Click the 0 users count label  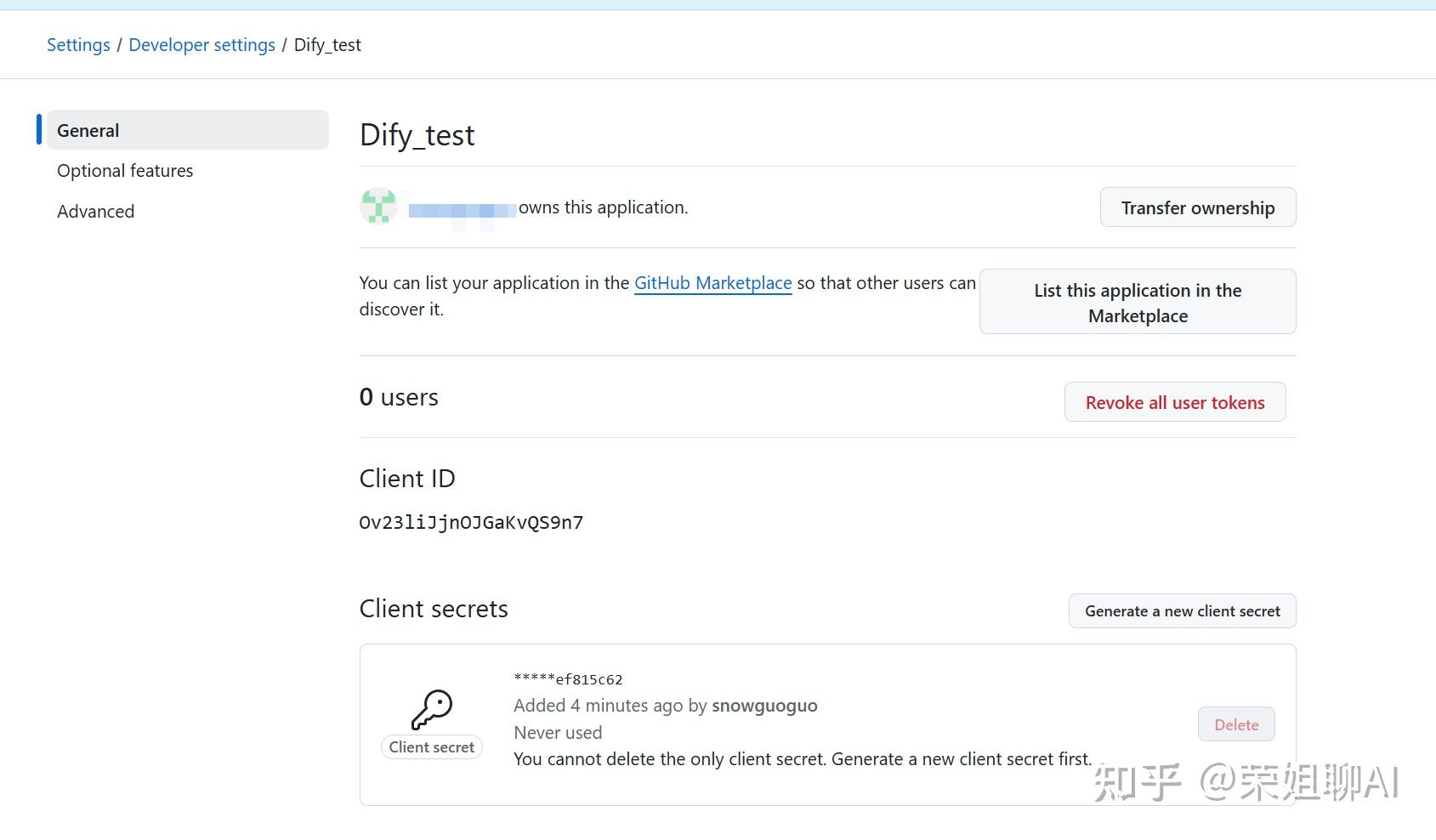coord(398,396)
